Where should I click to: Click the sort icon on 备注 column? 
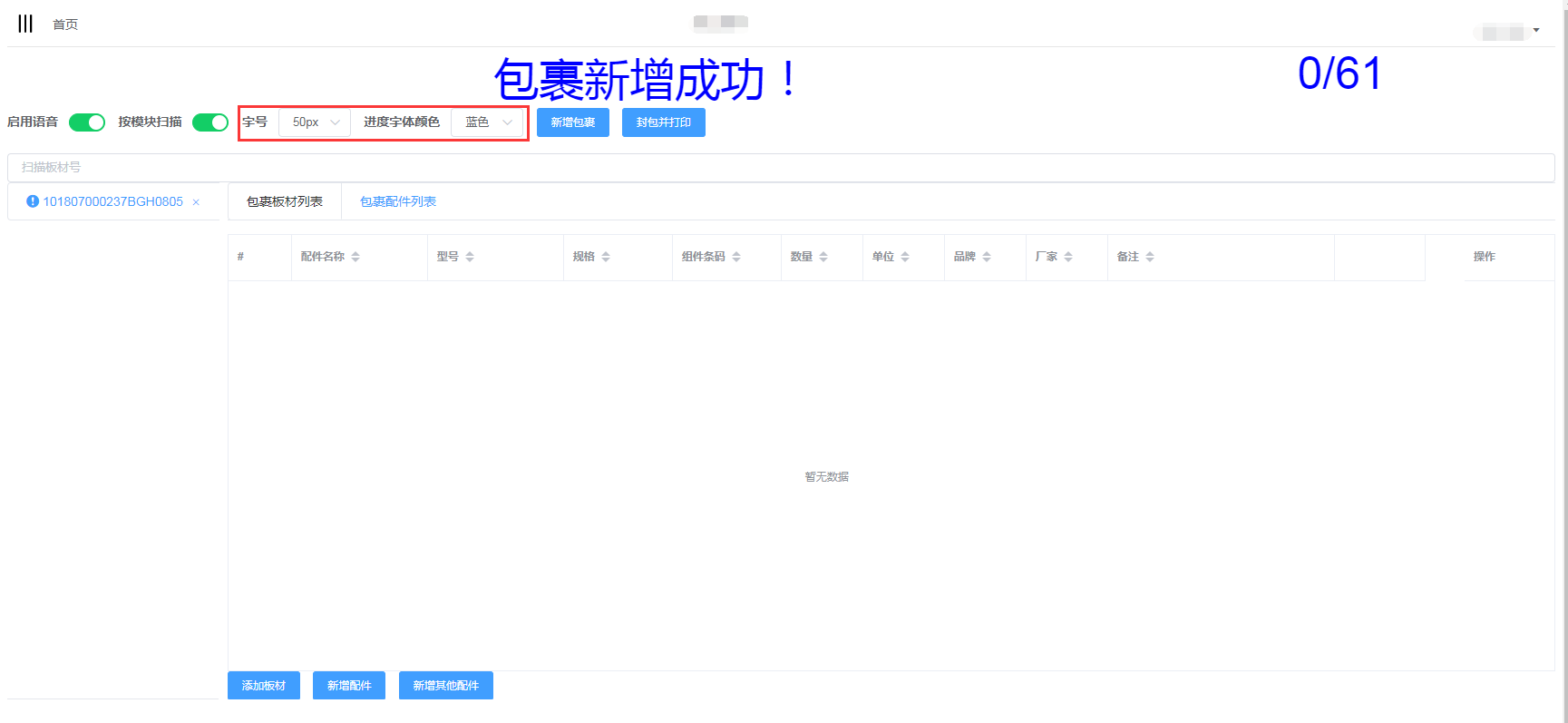pos(1150,257)
